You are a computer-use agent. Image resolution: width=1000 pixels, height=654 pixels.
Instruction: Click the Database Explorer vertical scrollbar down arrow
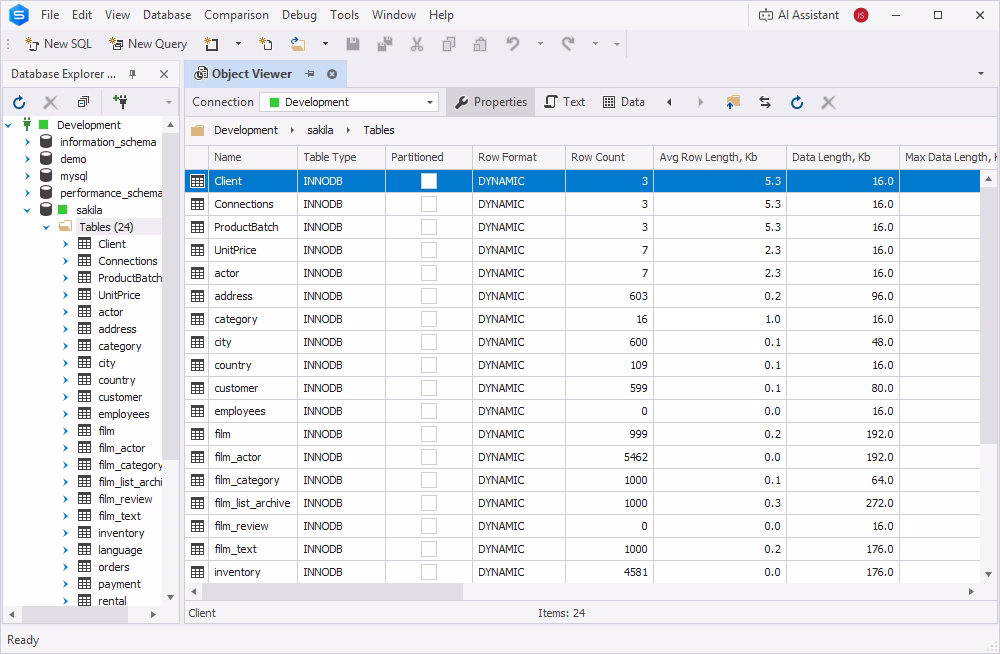170,598
